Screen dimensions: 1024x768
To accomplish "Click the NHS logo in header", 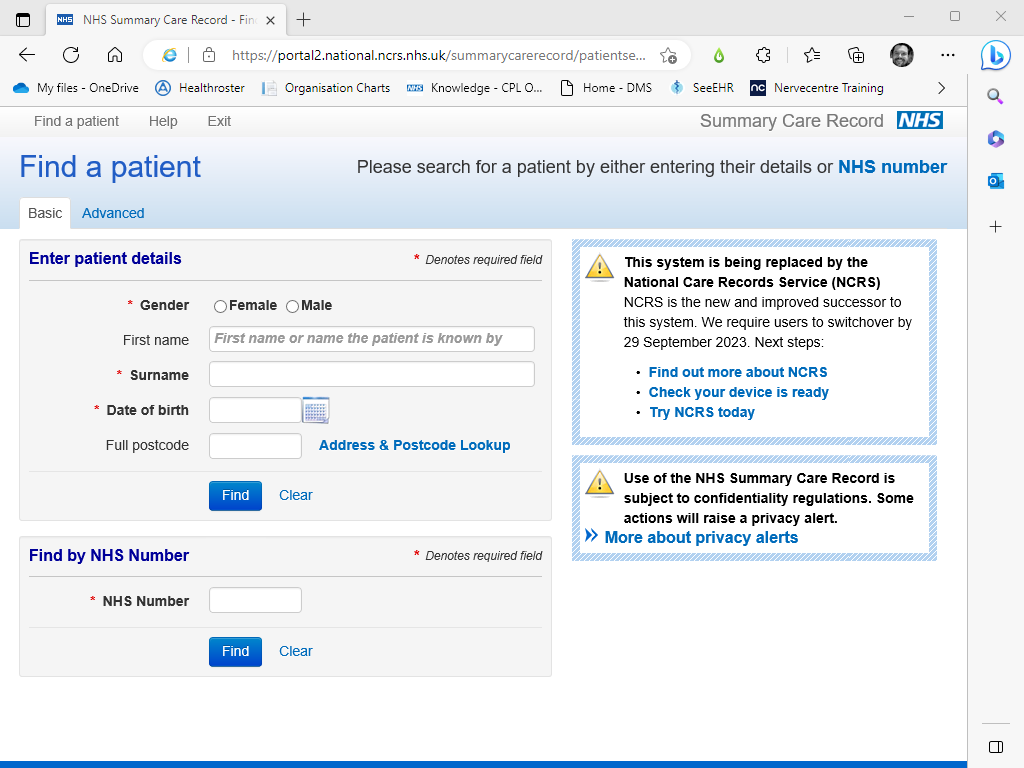I will 920,120.
